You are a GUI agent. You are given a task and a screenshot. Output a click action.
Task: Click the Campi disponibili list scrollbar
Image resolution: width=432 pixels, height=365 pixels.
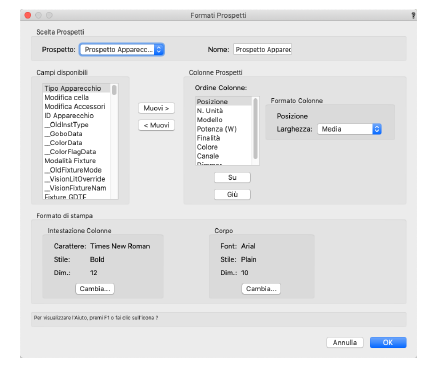coord(114,141)
